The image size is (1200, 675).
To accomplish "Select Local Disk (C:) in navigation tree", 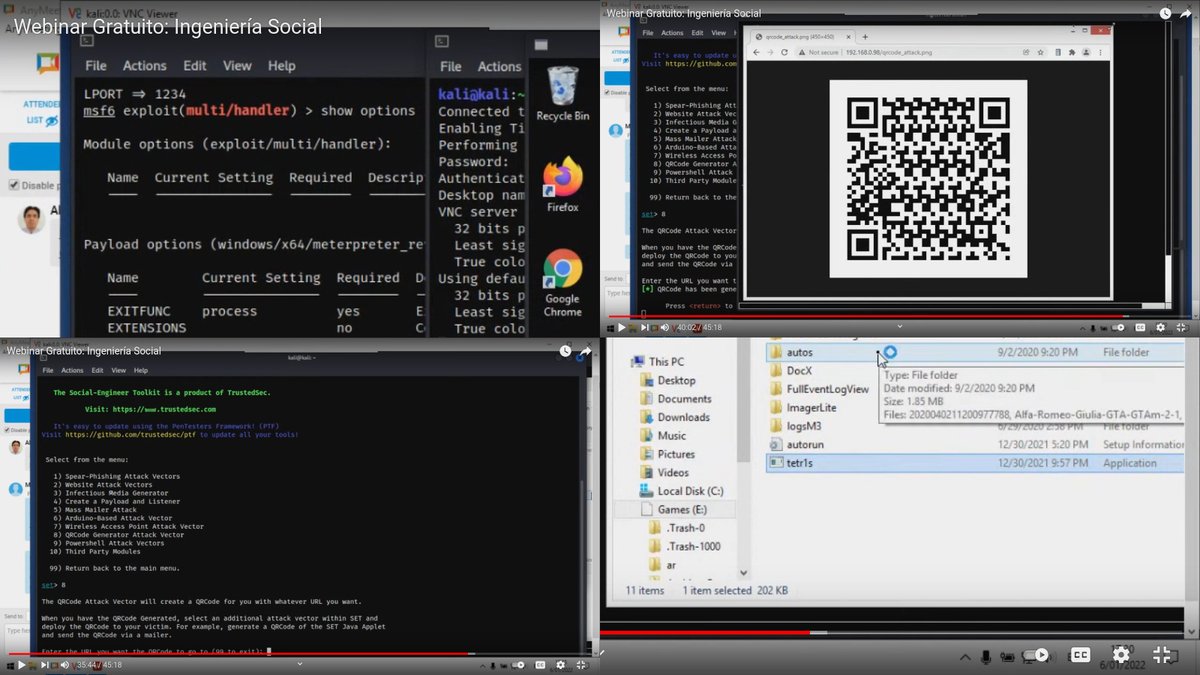I will 680,491.
